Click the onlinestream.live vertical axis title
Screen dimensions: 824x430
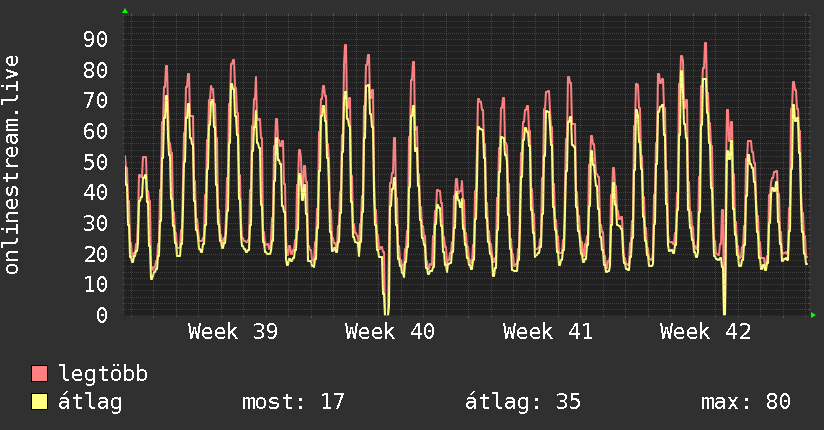click(x=11, y=165)
